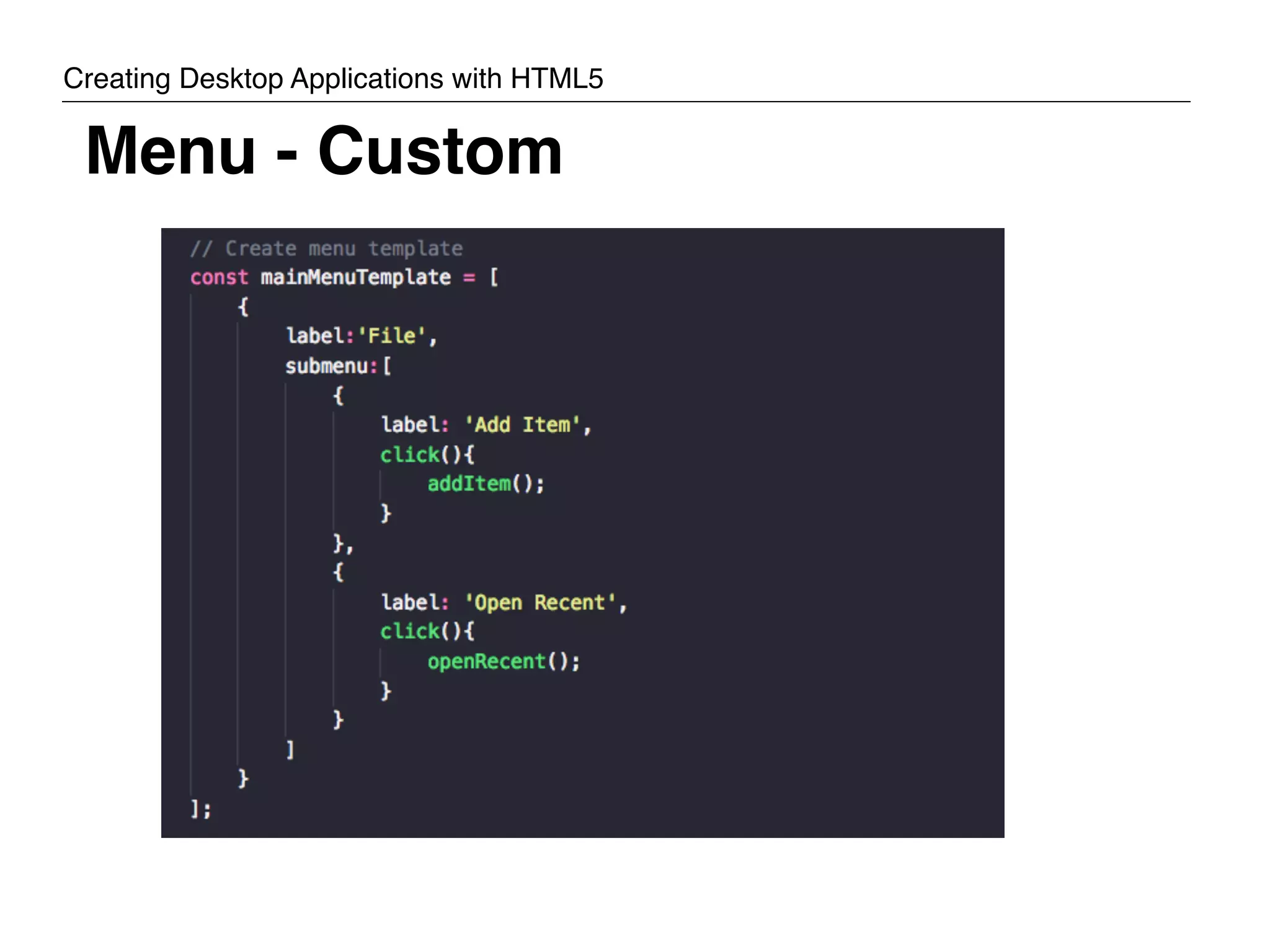Image resolution: width=1270 pixels, height=952 pixels.
Task: Click the closing ']' of the submenu array
Action: pyautogui.click(x=290, y=750)
